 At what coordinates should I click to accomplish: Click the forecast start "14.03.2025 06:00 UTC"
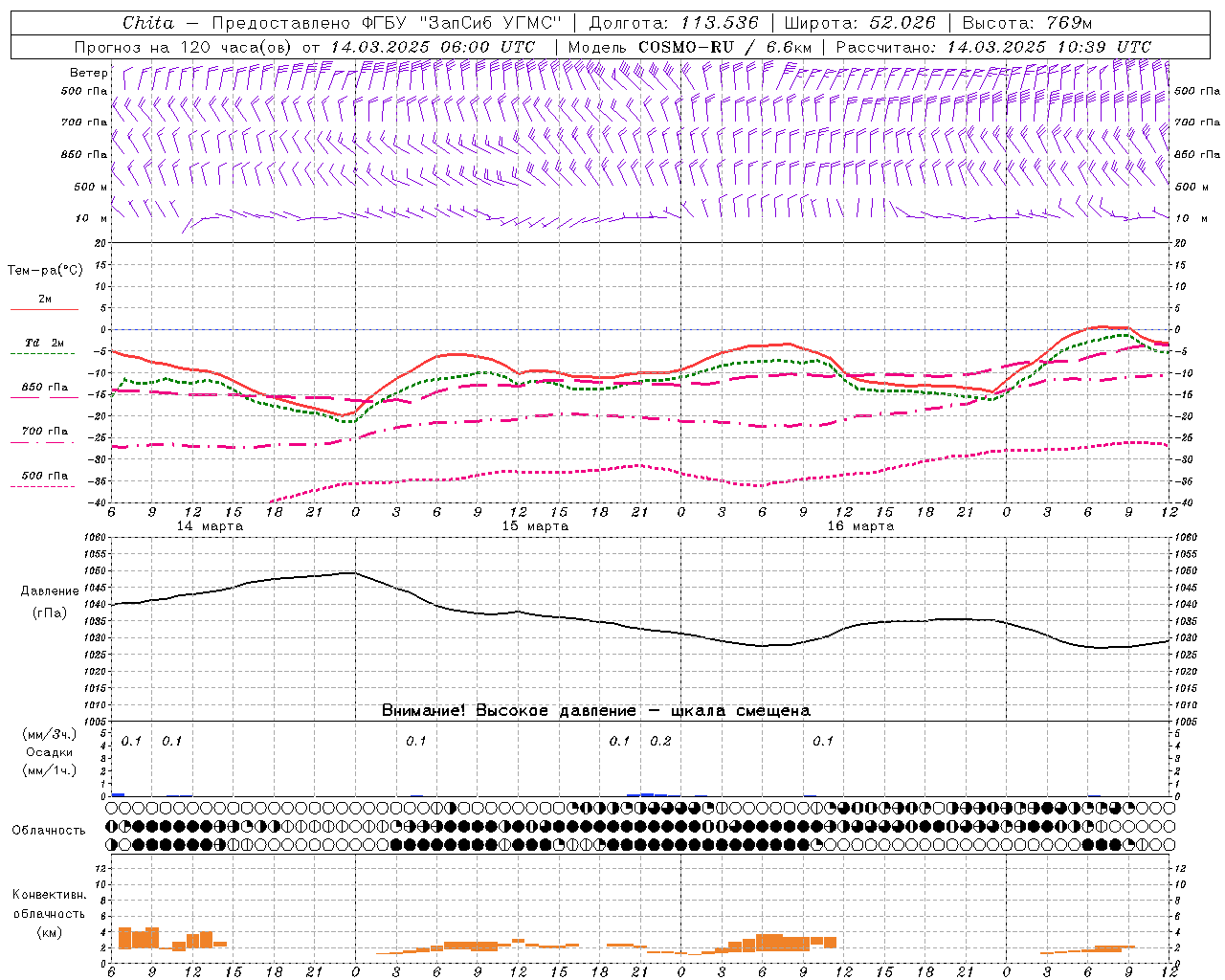[432, 47]
